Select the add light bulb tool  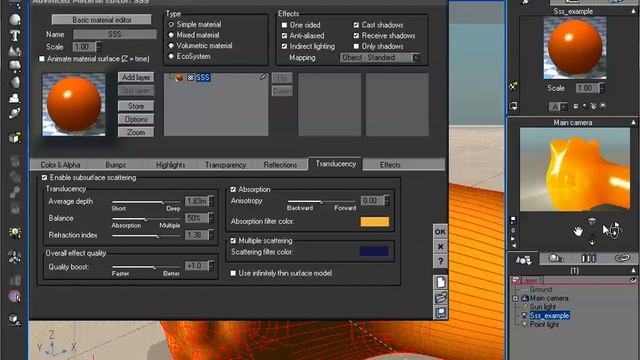pyautogui.click(x=15, y=233)
